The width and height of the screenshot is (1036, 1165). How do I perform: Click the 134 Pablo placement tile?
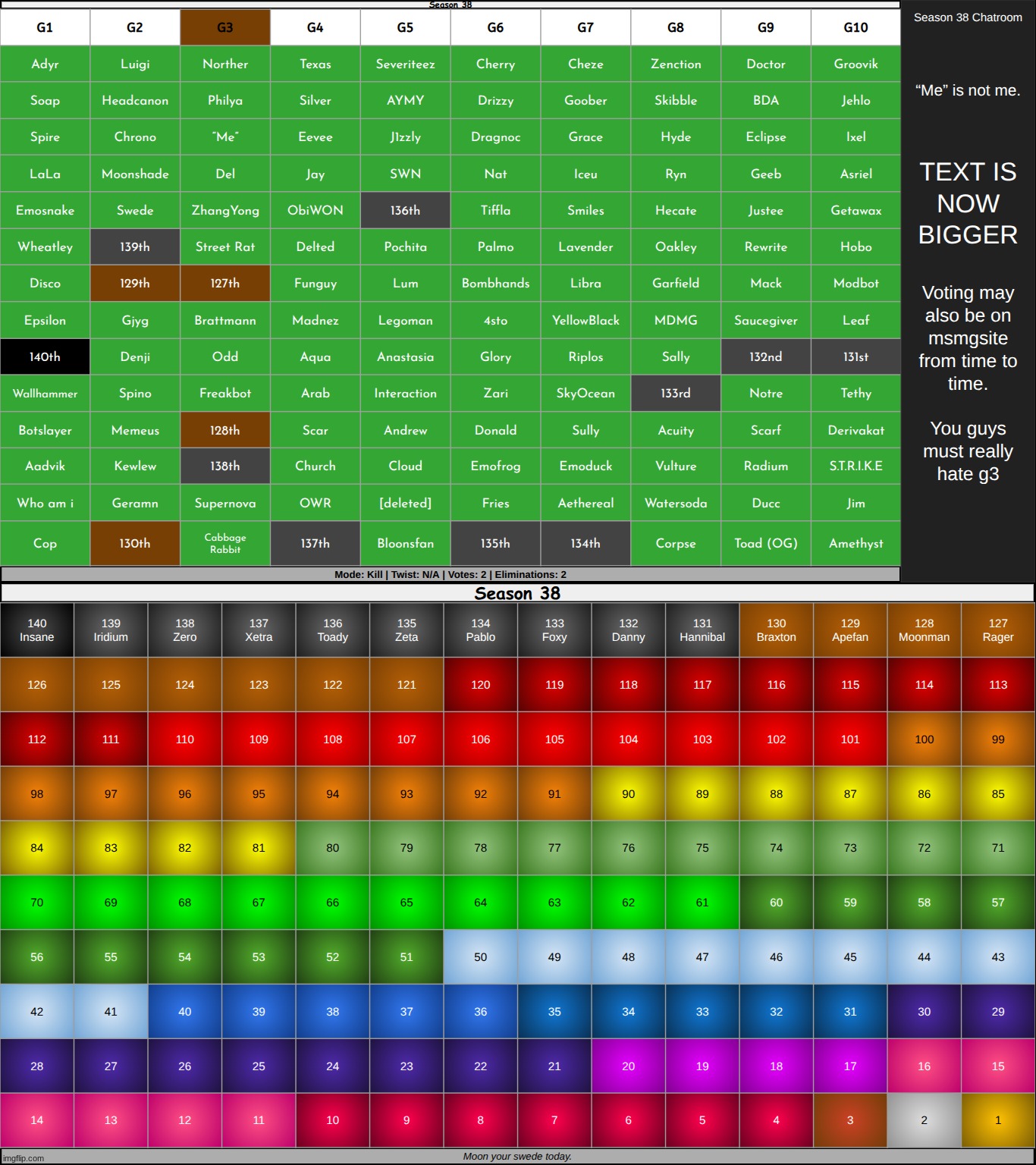click(x=480, y=630)
